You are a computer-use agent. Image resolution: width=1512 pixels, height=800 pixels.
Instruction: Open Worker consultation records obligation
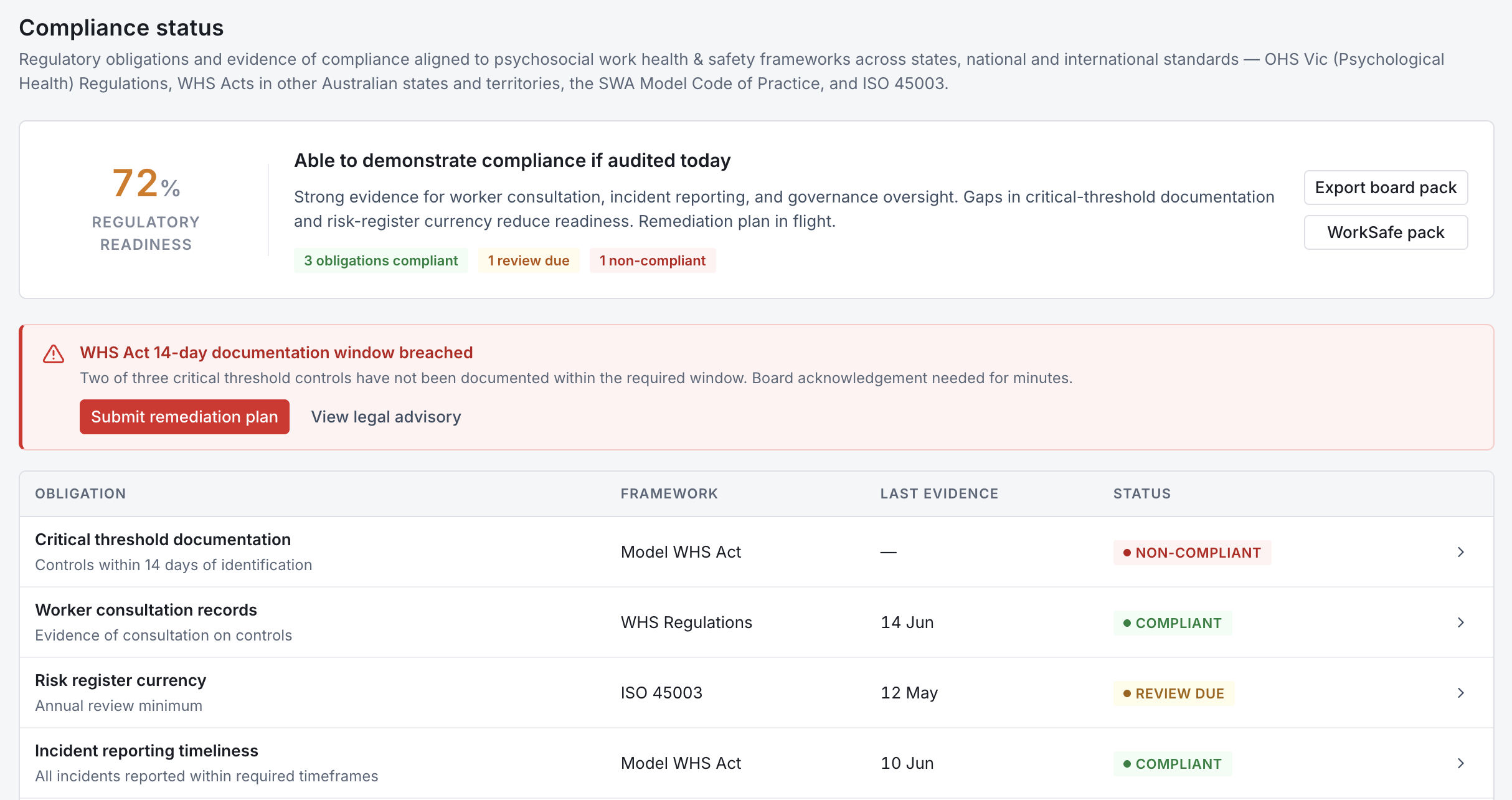coord(146,610)
